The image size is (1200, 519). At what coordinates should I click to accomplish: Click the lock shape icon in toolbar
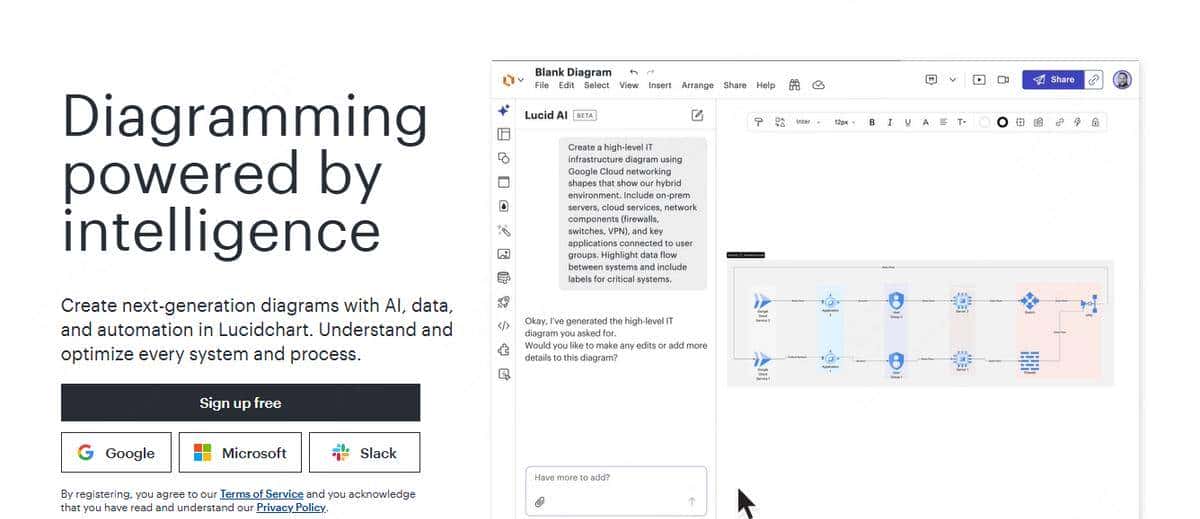click(1096, 122)
